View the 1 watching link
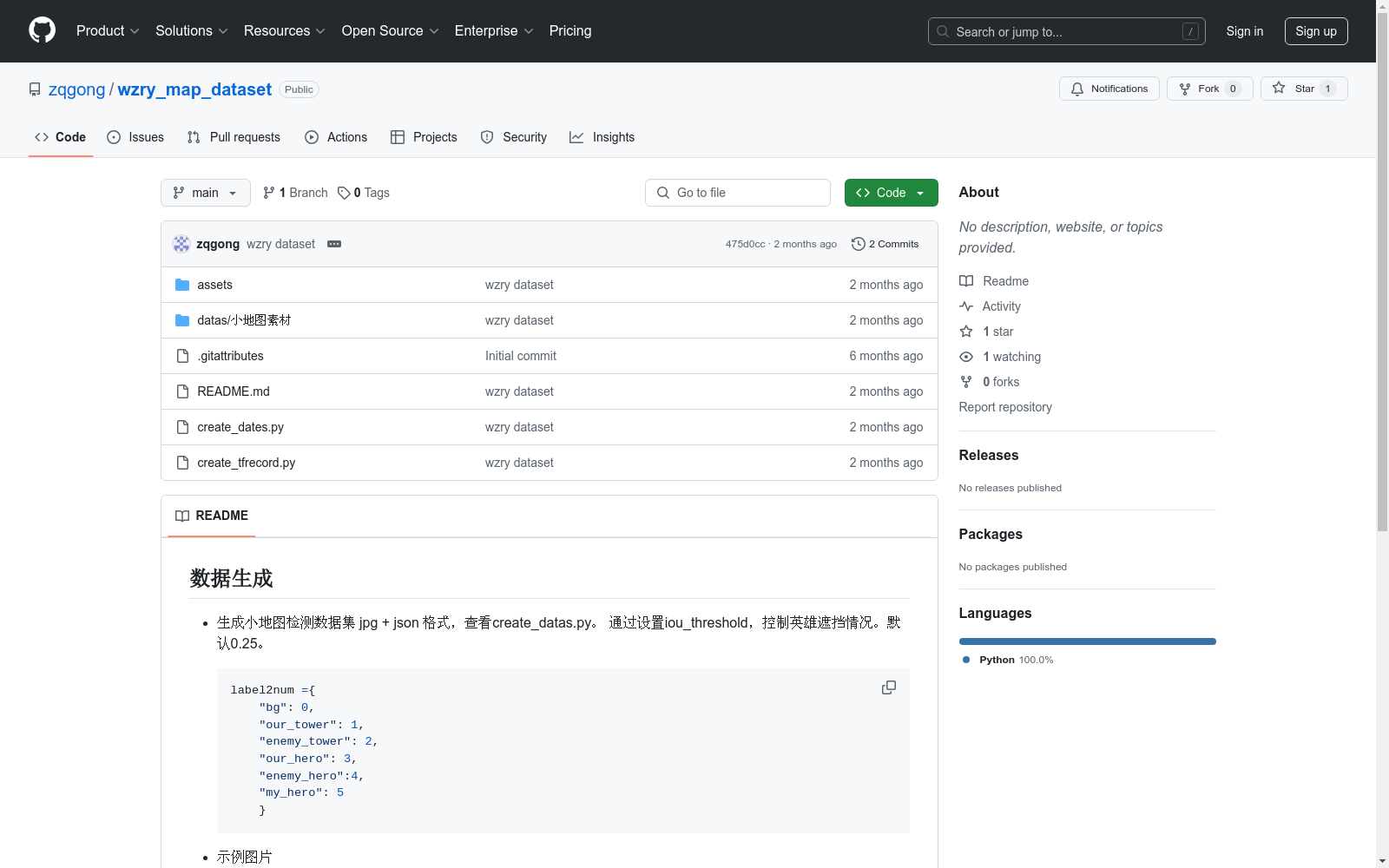Screen dimensions: 1389x868 1000,357
